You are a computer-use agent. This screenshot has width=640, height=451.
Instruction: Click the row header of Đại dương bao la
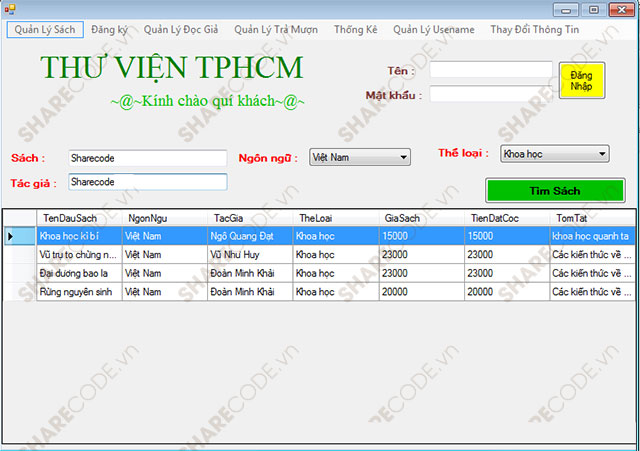tap(20, 273)
